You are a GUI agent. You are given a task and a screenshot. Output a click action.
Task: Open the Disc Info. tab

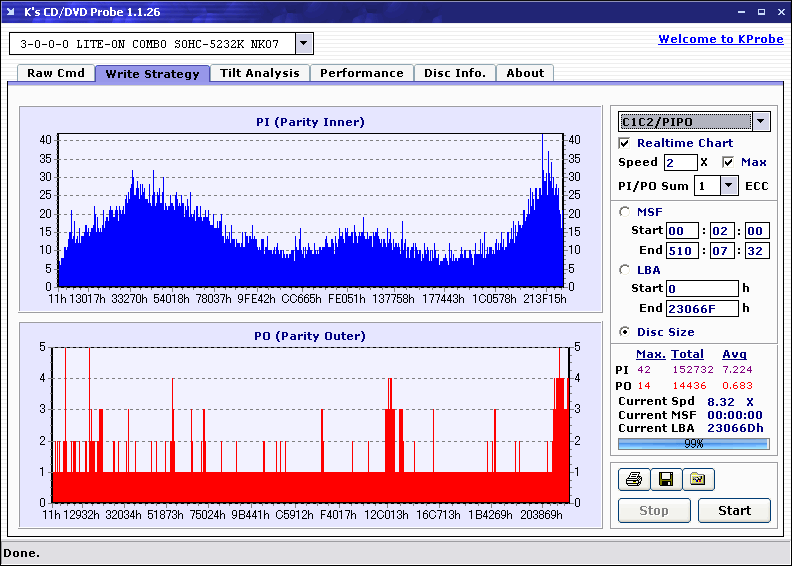[x=454, y=73]
